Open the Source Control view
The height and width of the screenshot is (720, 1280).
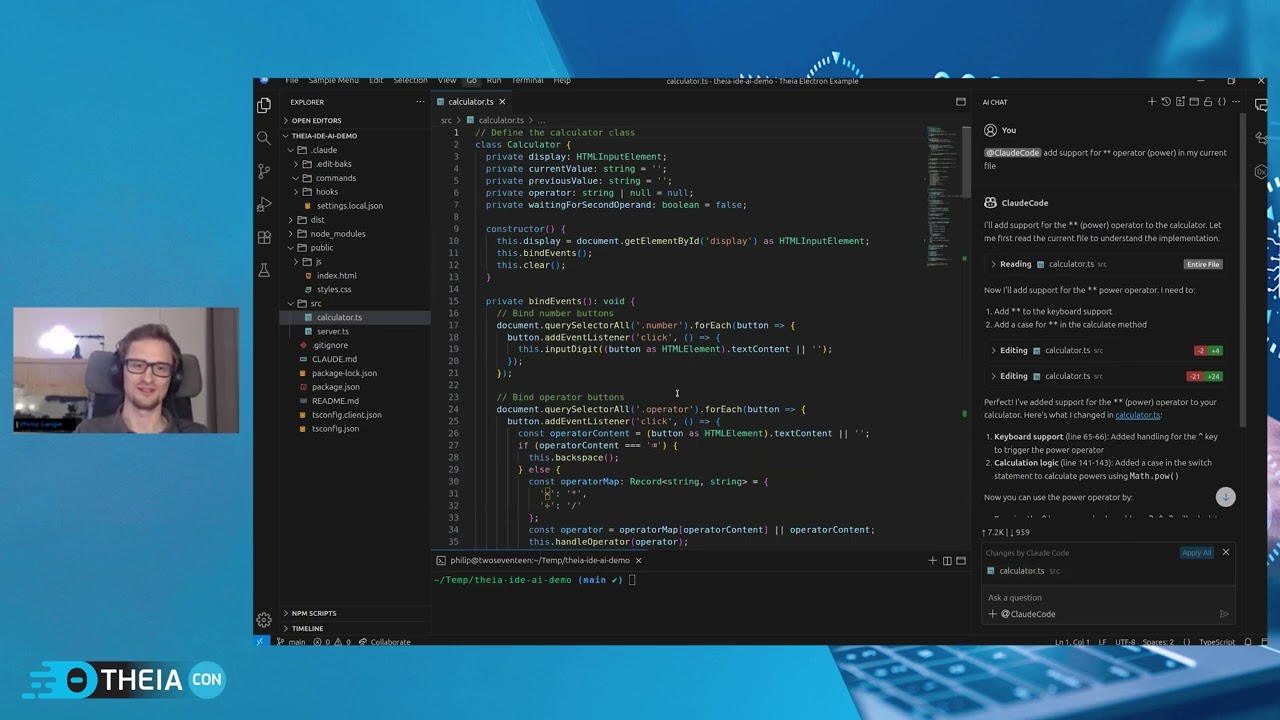(x=264, y=171)
